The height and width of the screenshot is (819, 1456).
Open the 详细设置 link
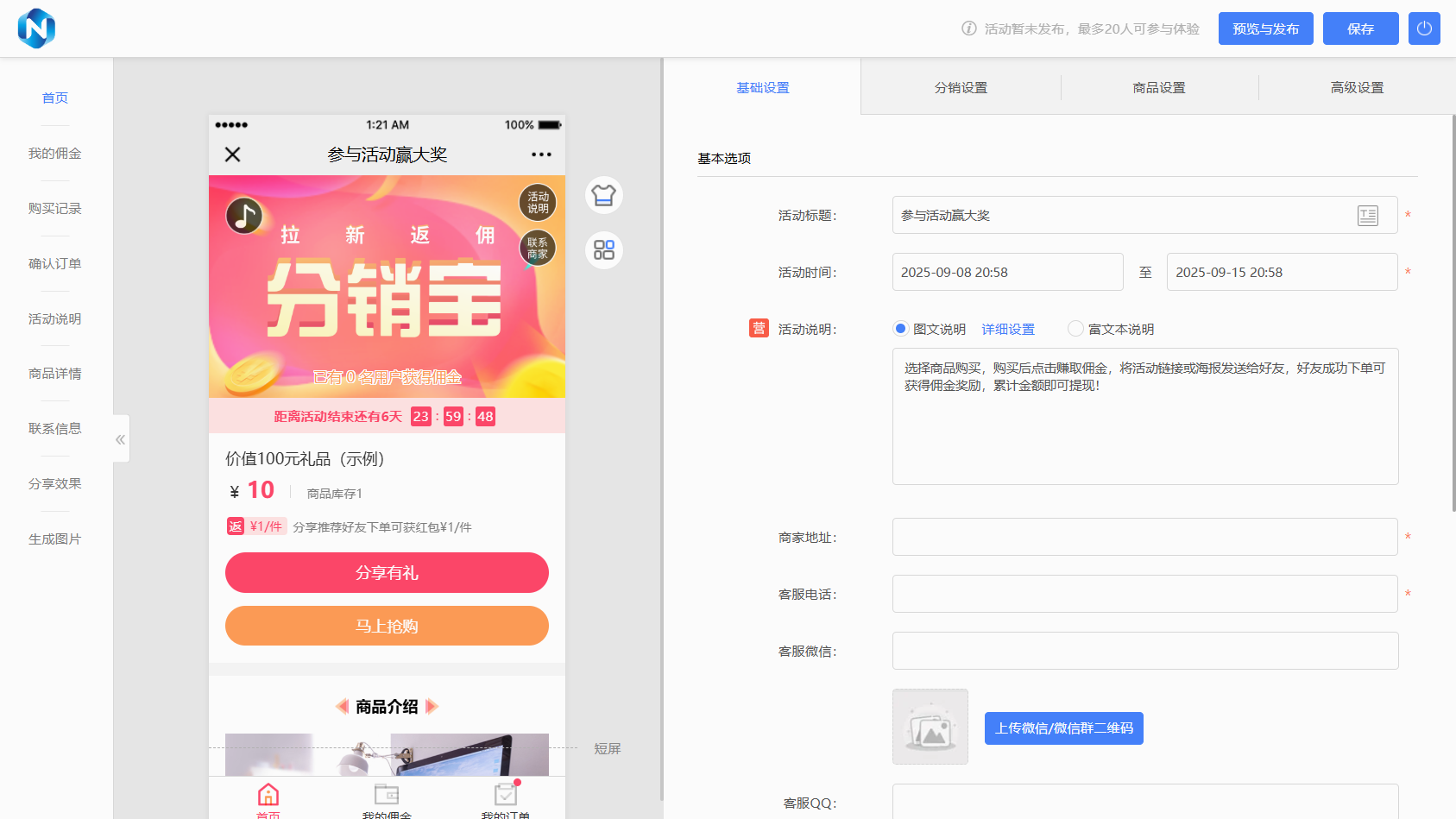click(x=1008, y=329)
